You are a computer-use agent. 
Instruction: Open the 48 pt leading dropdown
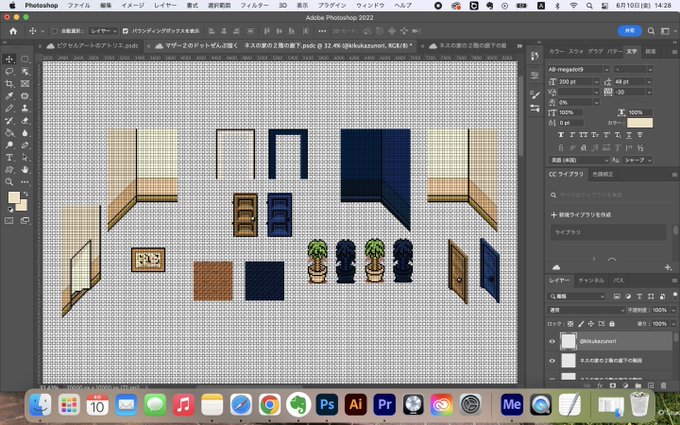coord(649,82)
